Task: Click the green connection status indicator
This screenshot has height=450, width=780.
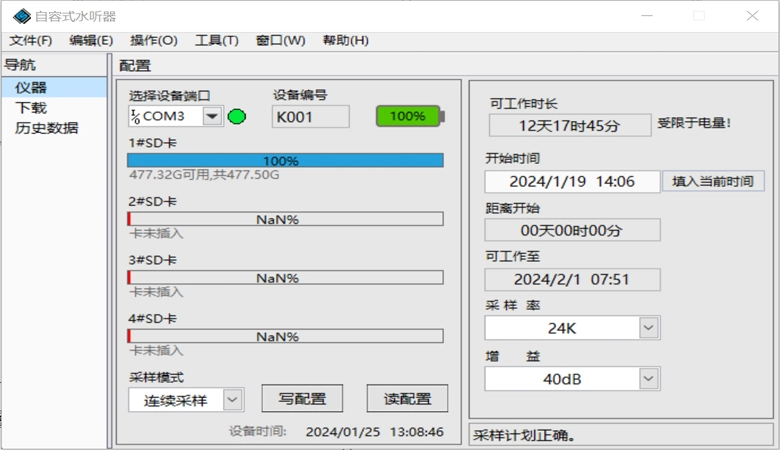Action: 237,116
